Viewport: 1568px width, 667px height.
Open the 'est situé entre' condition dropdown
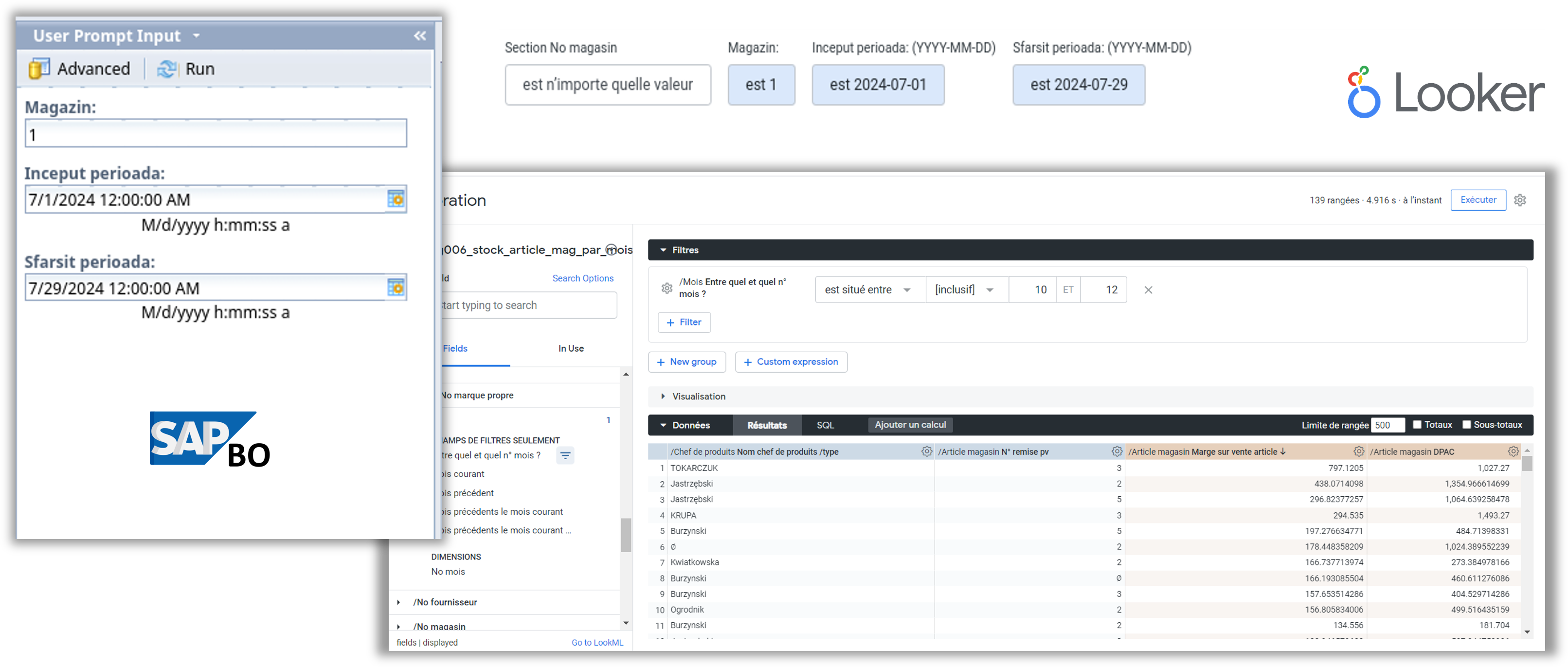point(869,289)
